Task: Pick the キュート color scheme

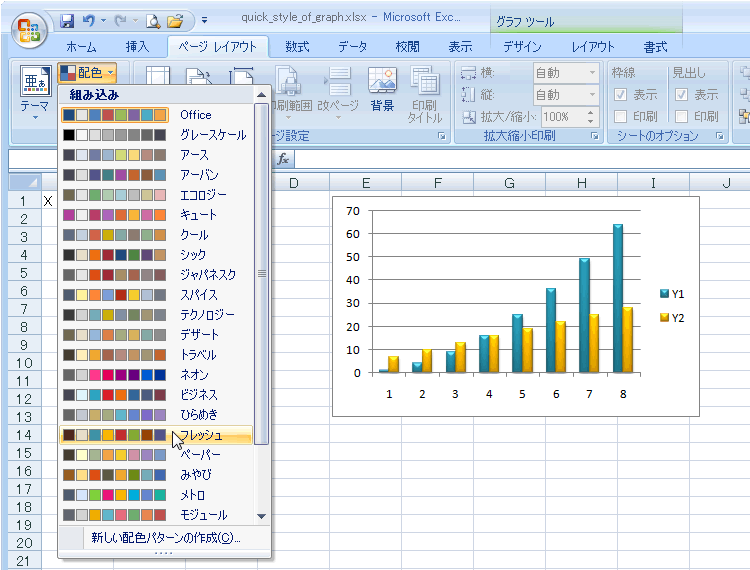Action: pos(156,215)
